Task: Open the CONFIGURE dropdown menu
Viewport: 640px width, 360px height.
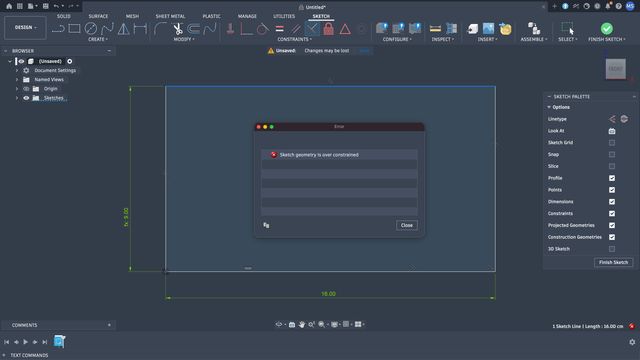Action: 397,39
